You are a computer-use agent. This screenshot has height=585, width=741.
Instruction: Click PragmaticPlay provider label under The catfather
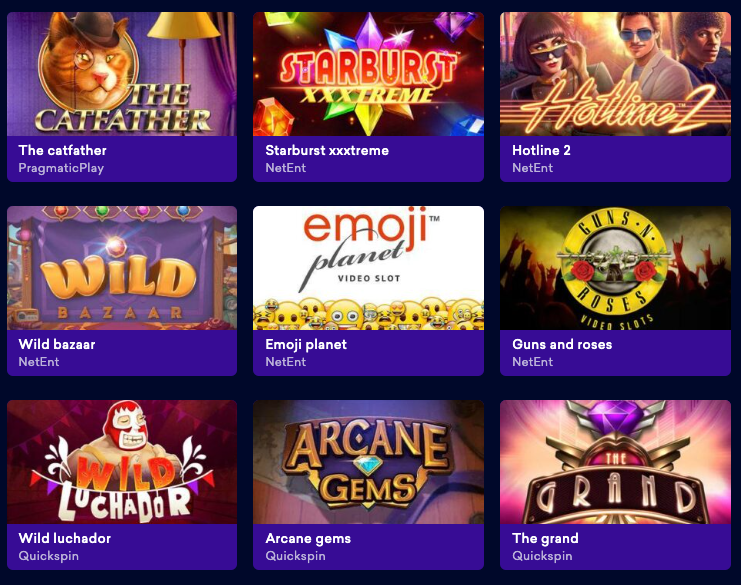(61, 168)
